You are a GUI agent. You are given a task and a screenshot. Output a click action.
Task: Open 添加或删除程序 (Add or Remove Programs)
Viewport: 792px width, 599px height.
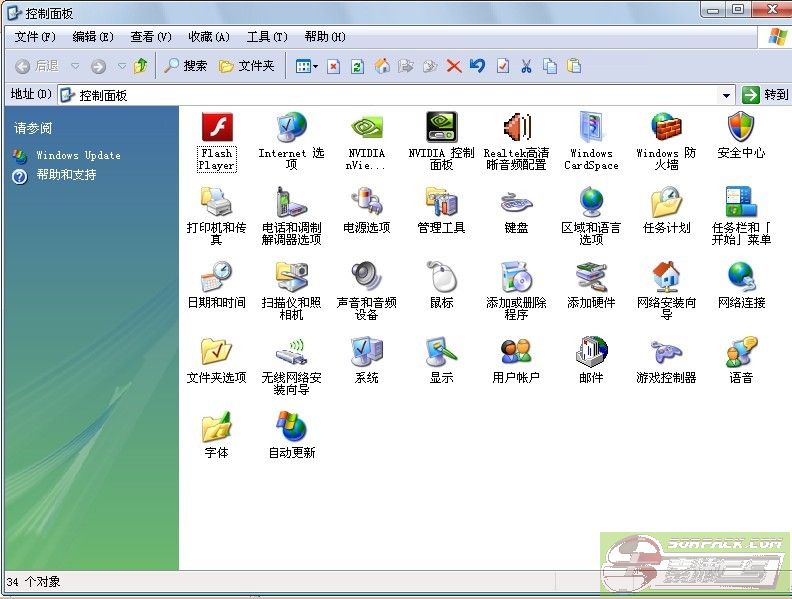click(516, 278)
